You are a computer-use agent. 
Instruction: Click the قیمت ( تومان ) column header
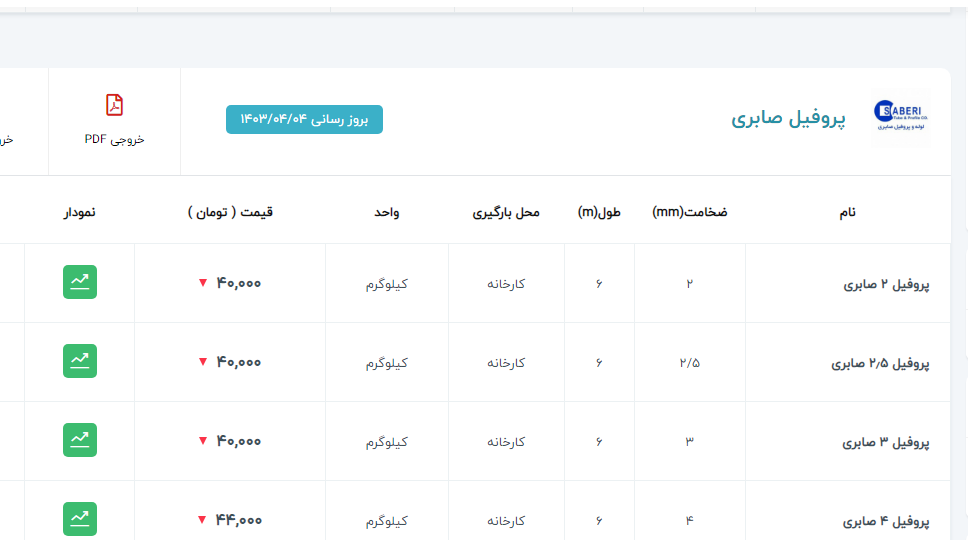click(x=230, y=212)
